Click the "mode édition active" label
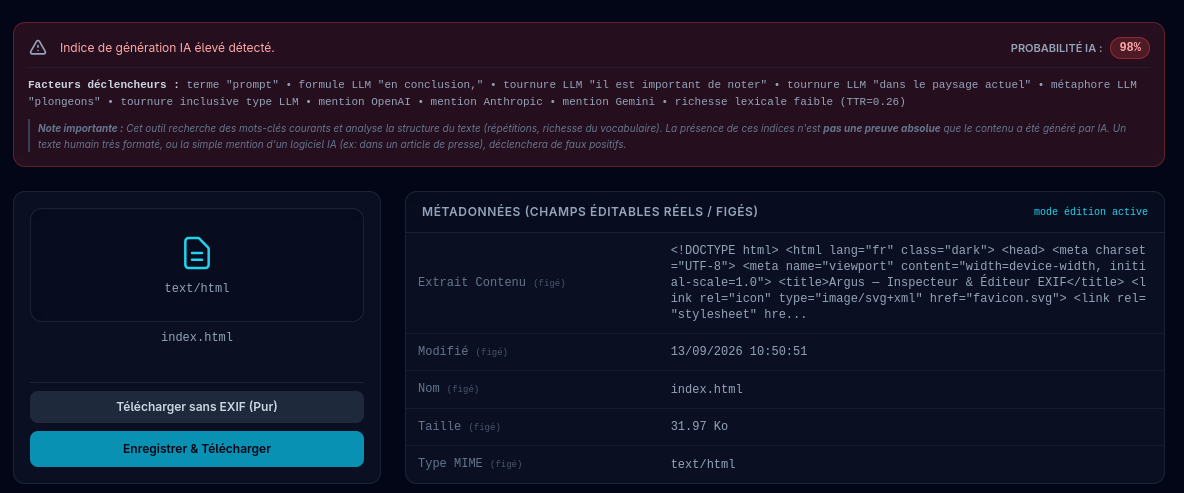1184x493 pixels. [x=1090, y=212]
